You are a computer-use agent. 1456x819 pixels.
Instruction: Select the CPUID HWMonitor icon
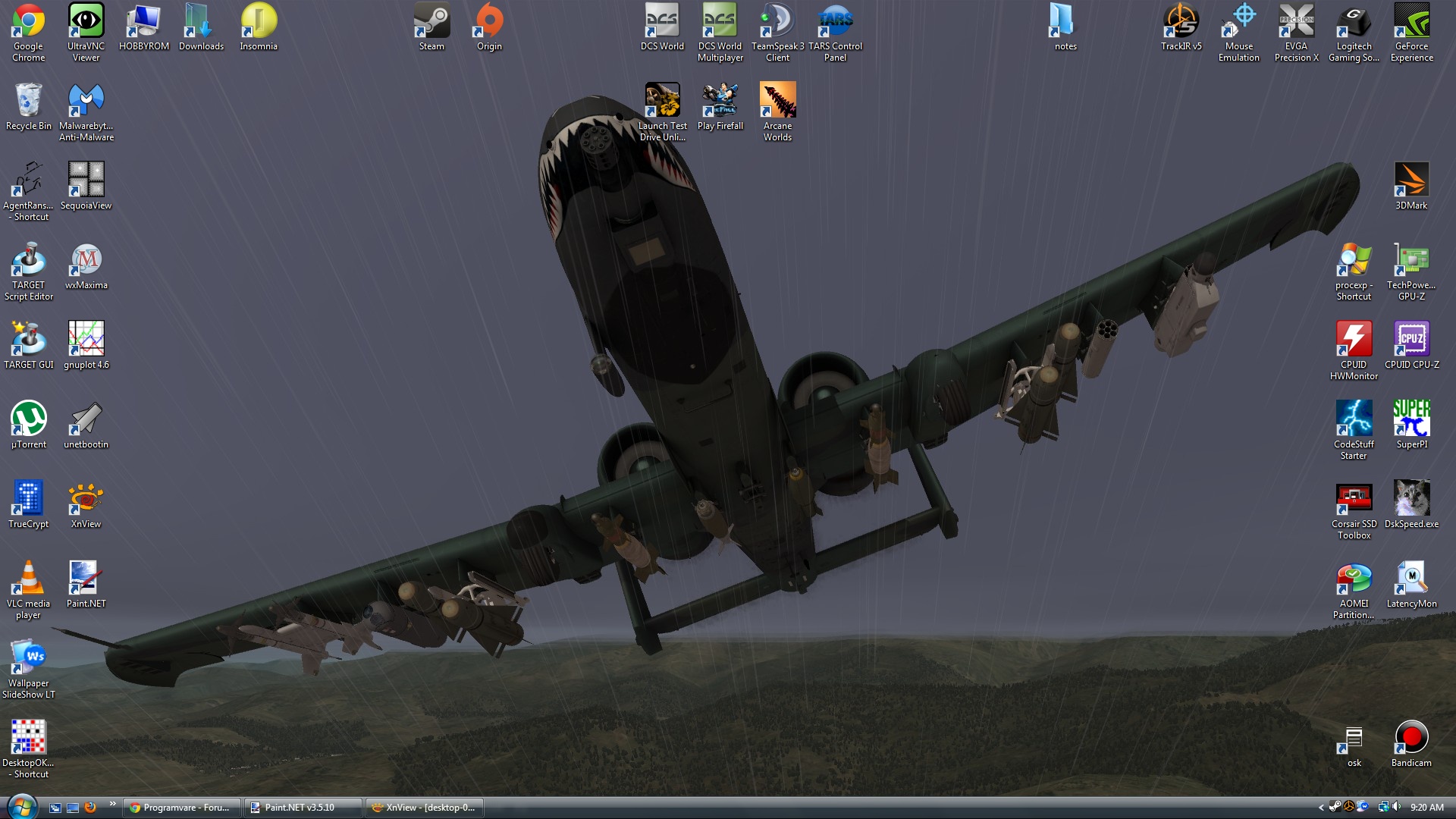tap(1354, 340)
